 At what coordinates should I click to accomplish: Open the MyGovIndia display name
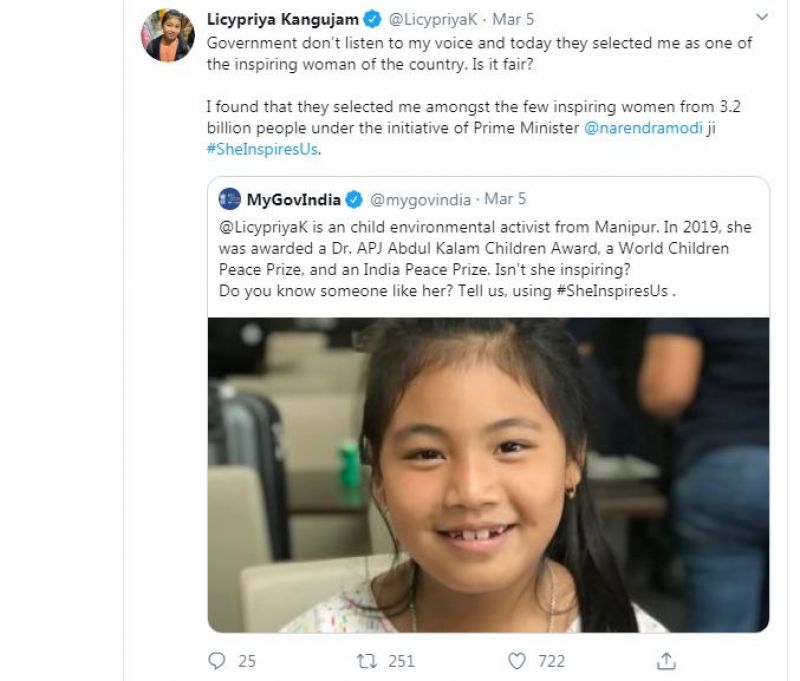point(293,198)
